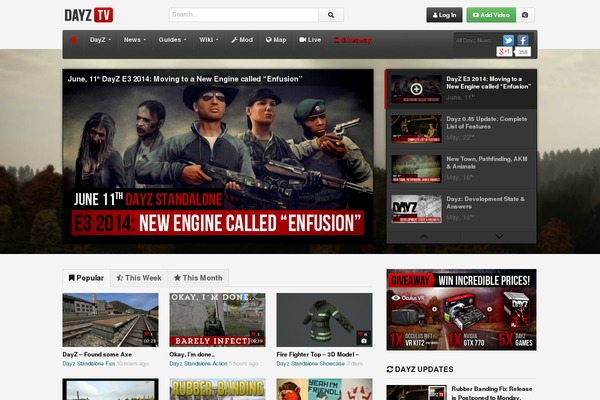Open DayZ E3 2014 sidebar news title

click(x=488, y=83)
